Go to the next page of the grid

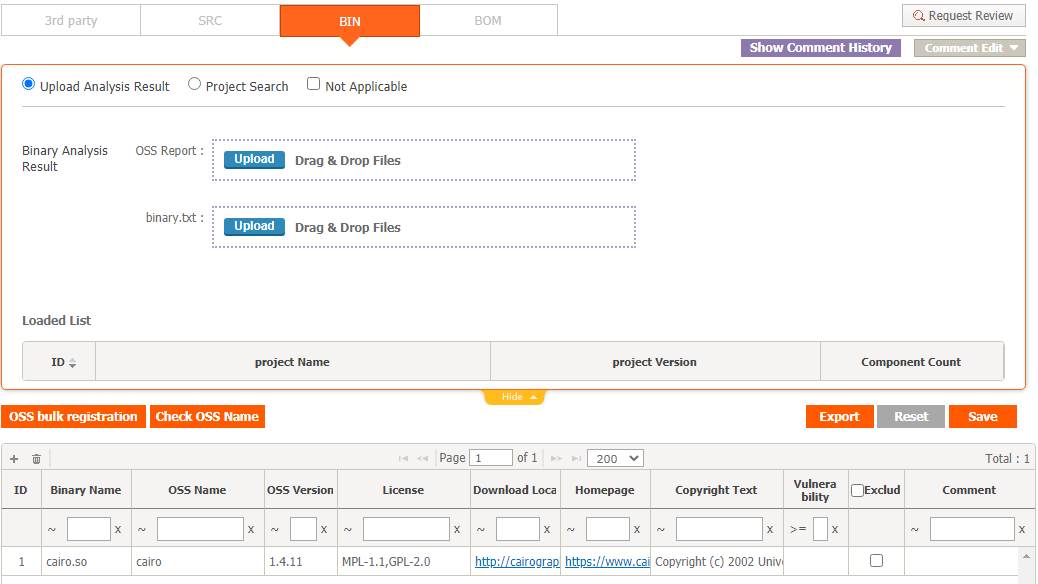556,458
